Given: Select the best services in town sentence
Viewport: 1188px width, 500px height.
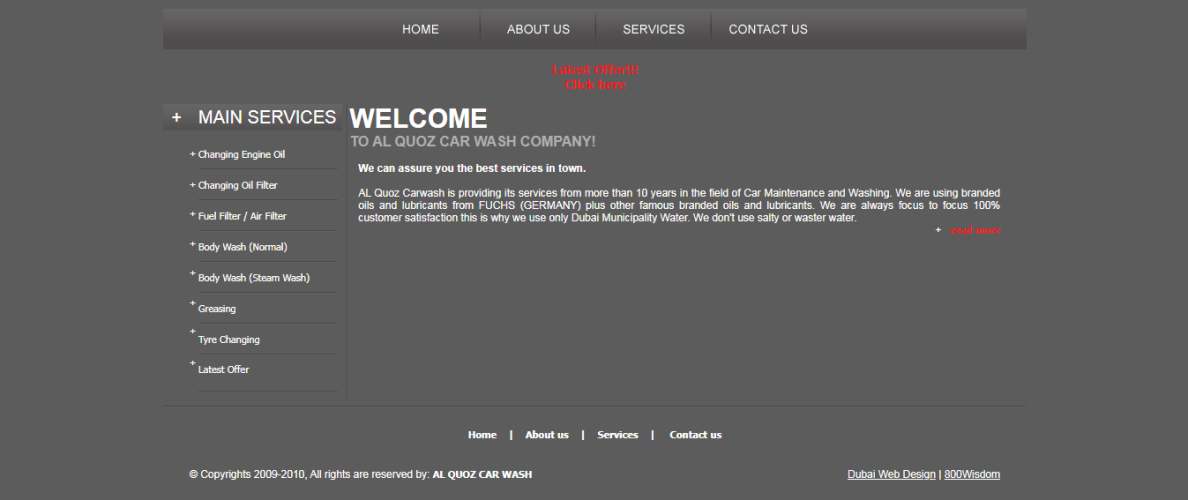Looking at the screenshot, I should click(472, 168).
